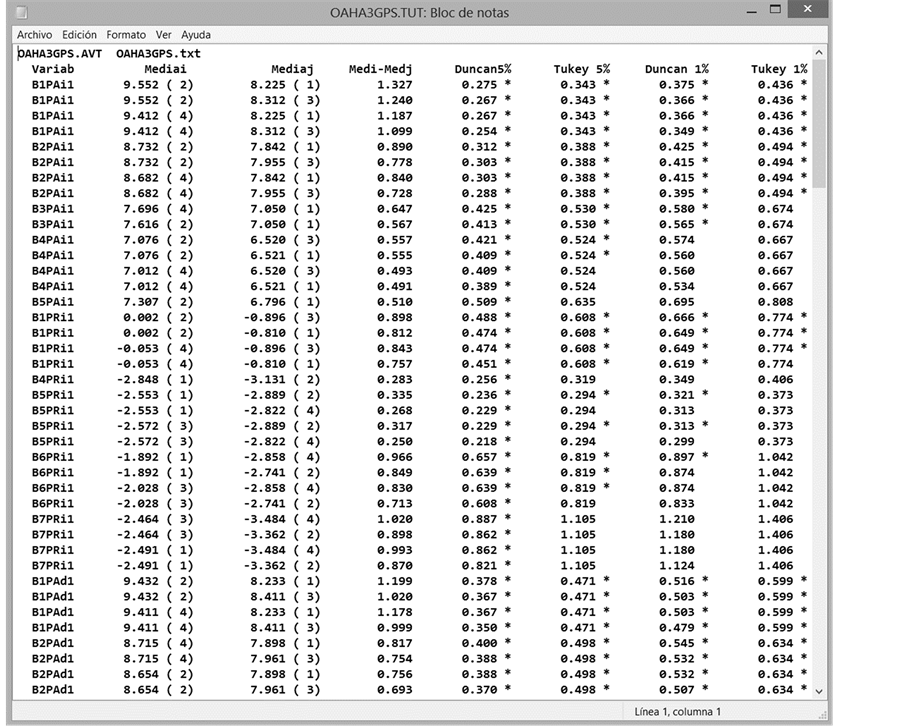Click the Mediaj value 6.796
This screenshot has height=726, width=903.
(268, 302)
